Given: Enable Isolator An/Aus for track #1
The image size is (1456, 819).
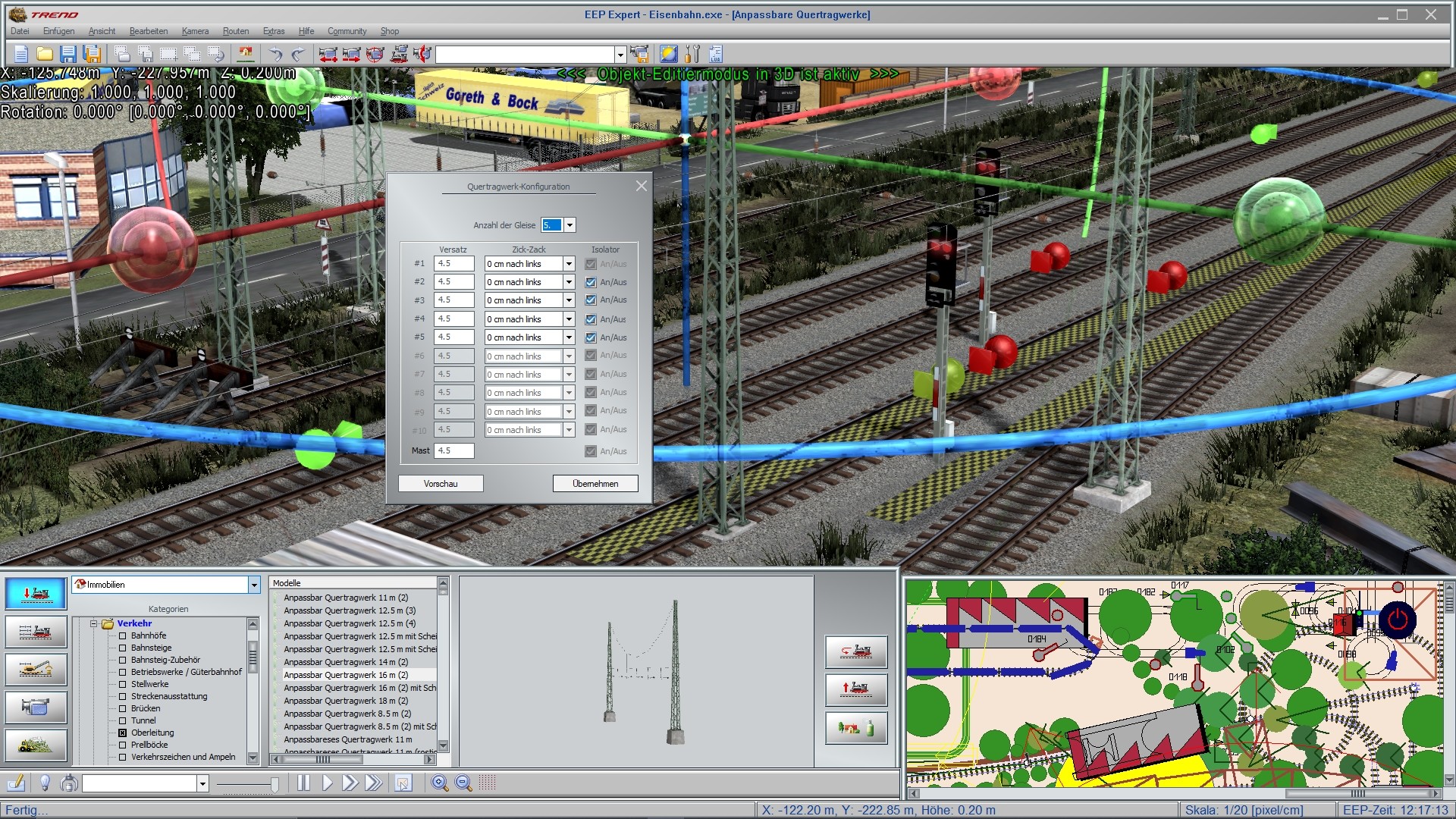Looking at the screenshot, I should click(591, 263).
